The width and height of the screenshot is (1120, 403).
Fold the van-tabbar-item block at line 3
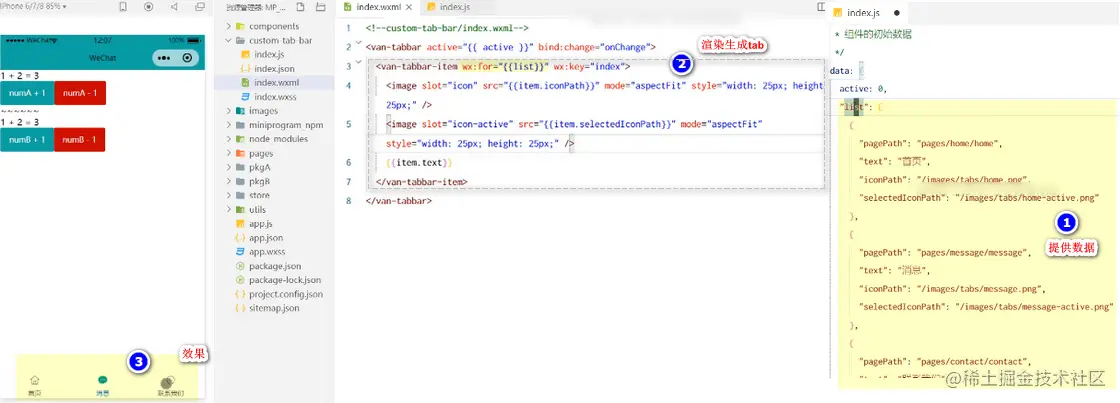click(359, 64)
